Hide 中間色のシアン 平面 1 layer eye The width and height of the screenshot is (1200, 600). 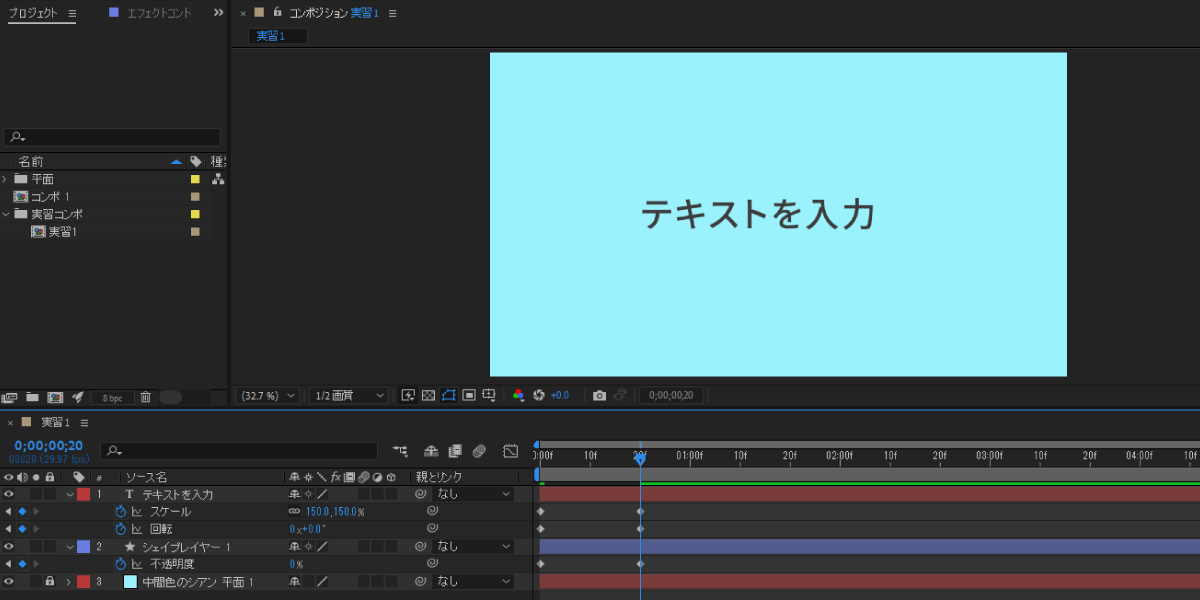(x=9, y=581)
